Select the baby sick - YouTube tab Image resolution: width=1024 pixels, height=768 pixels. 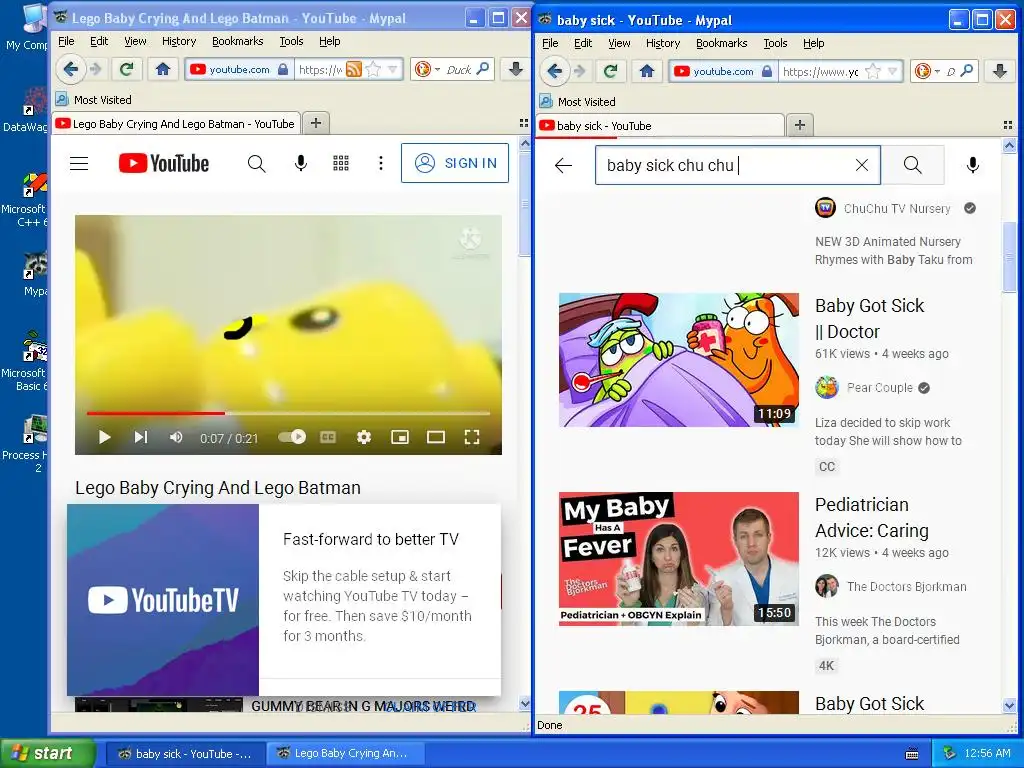coord(660,125)
